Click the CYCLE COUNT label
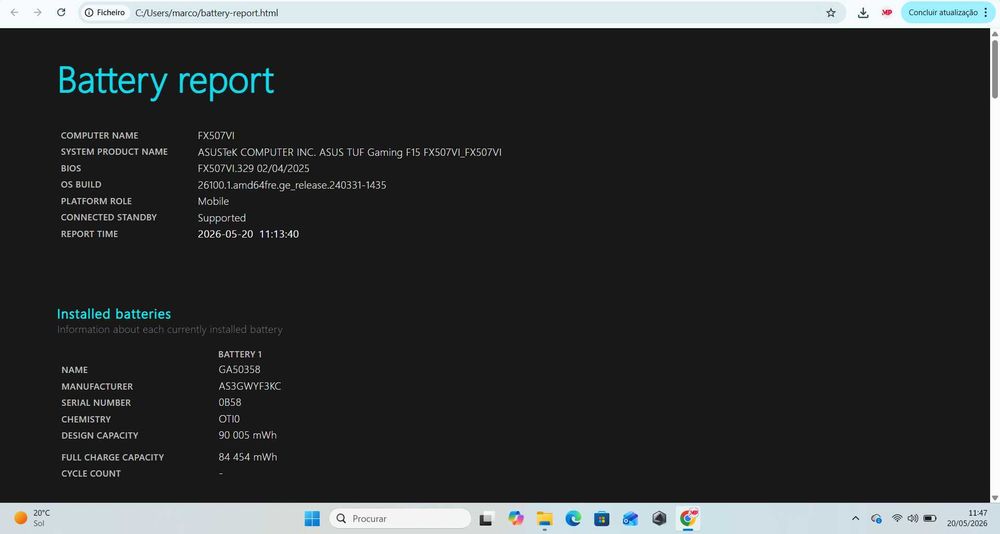This screenshot has height=534, width=1000. pyautogui.click(x=91, y=473)
